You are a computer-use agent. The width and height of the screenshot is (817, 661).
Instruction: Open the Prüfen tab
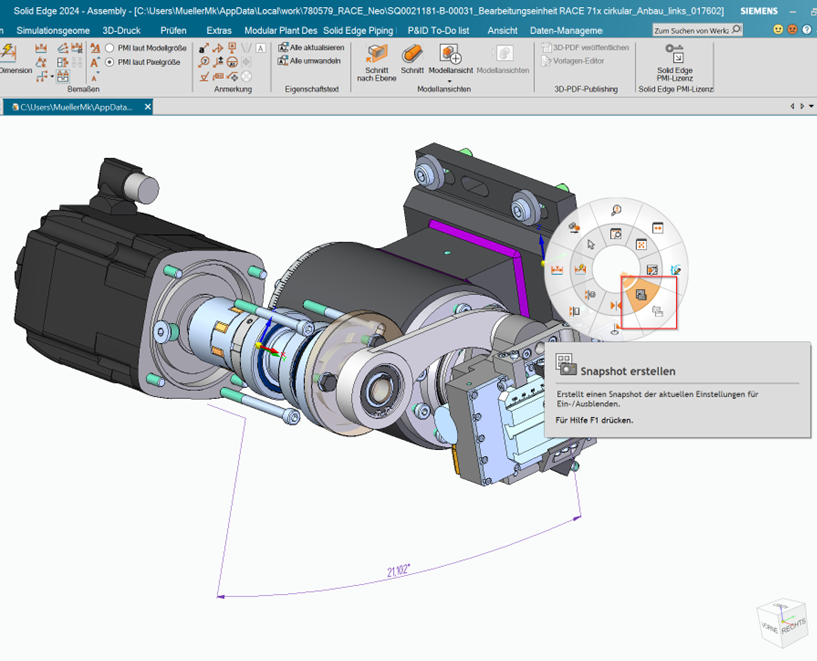(173, 31)
